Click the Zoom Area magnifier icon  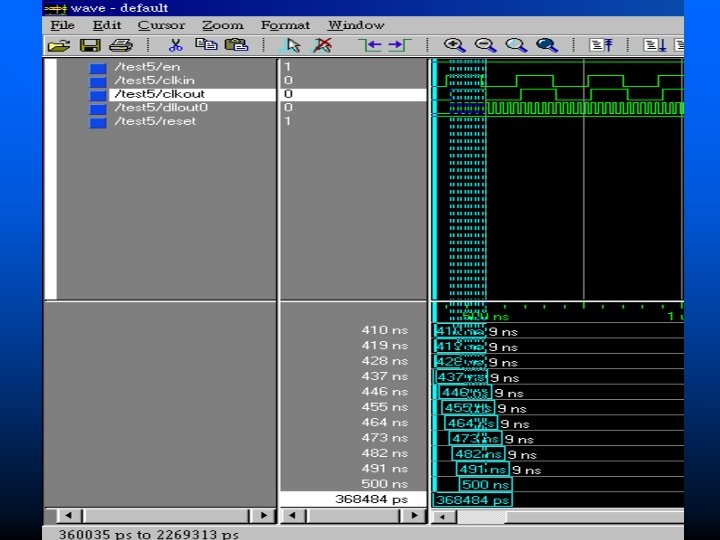click(516, 45)
